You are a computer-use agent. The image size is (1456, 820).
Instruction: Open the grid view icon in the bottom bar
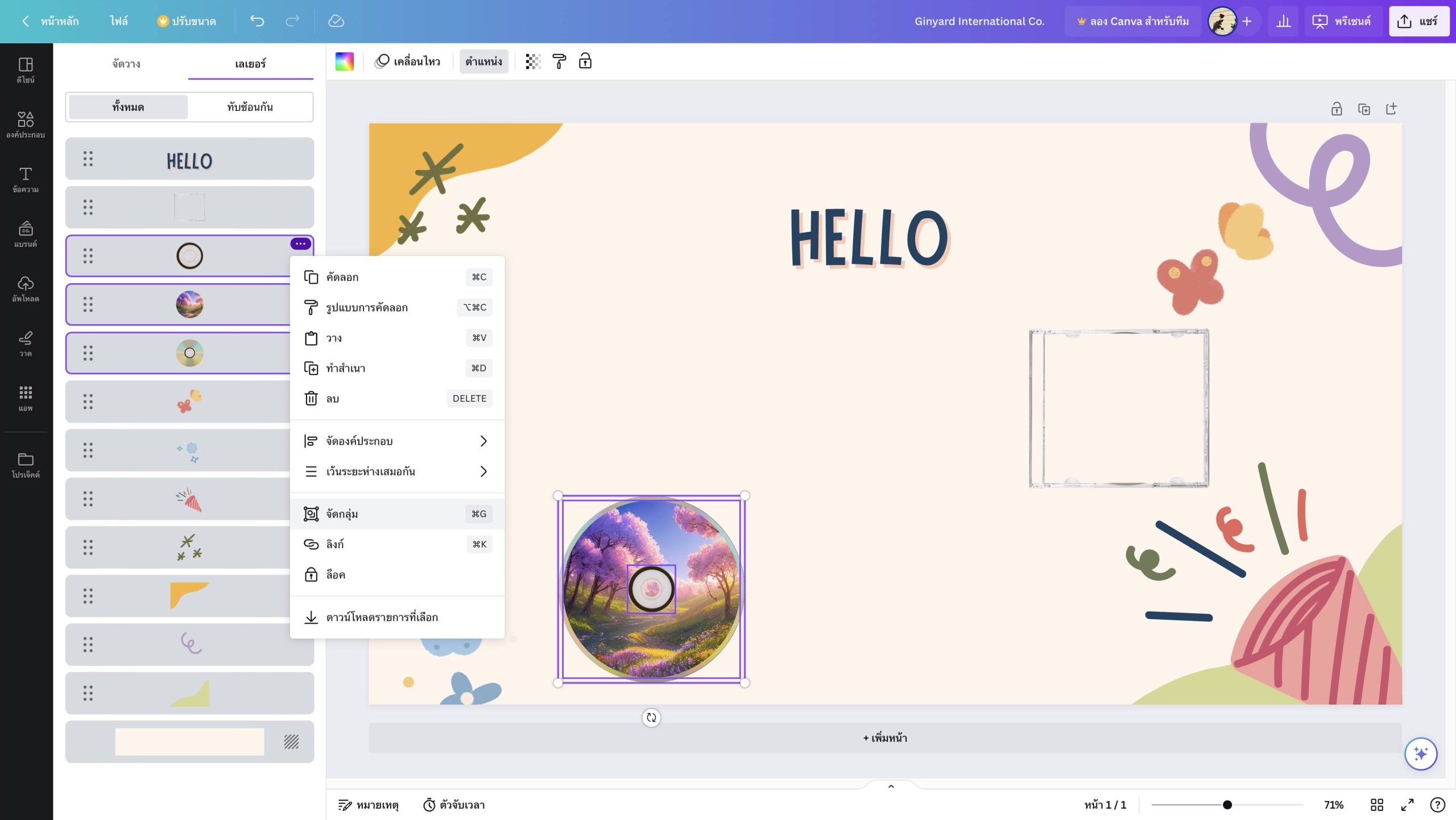[x=1377, y=805]
